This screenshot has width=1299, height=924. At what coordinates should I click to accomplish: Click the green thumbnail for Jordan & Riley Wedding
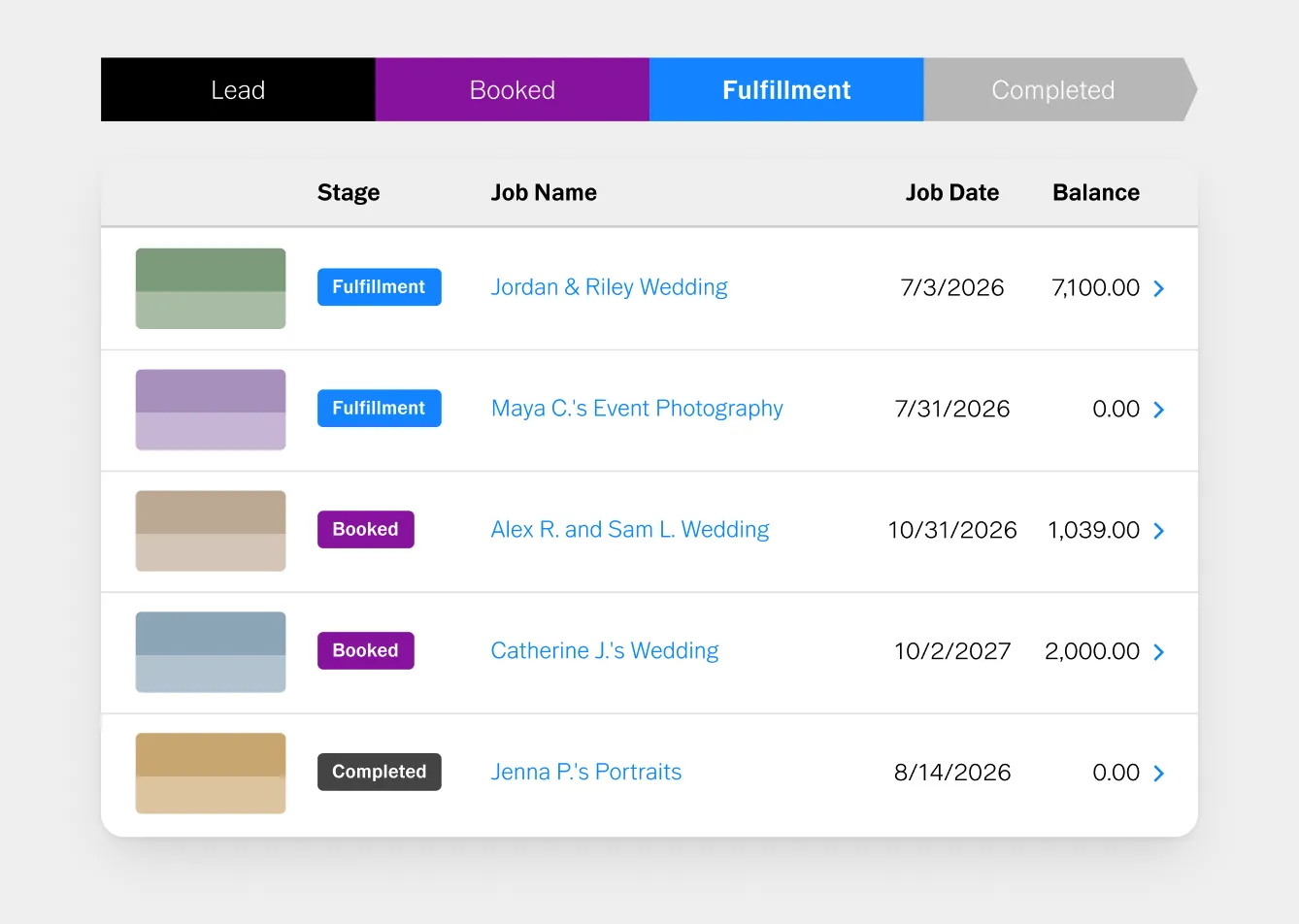coord(211,288)
